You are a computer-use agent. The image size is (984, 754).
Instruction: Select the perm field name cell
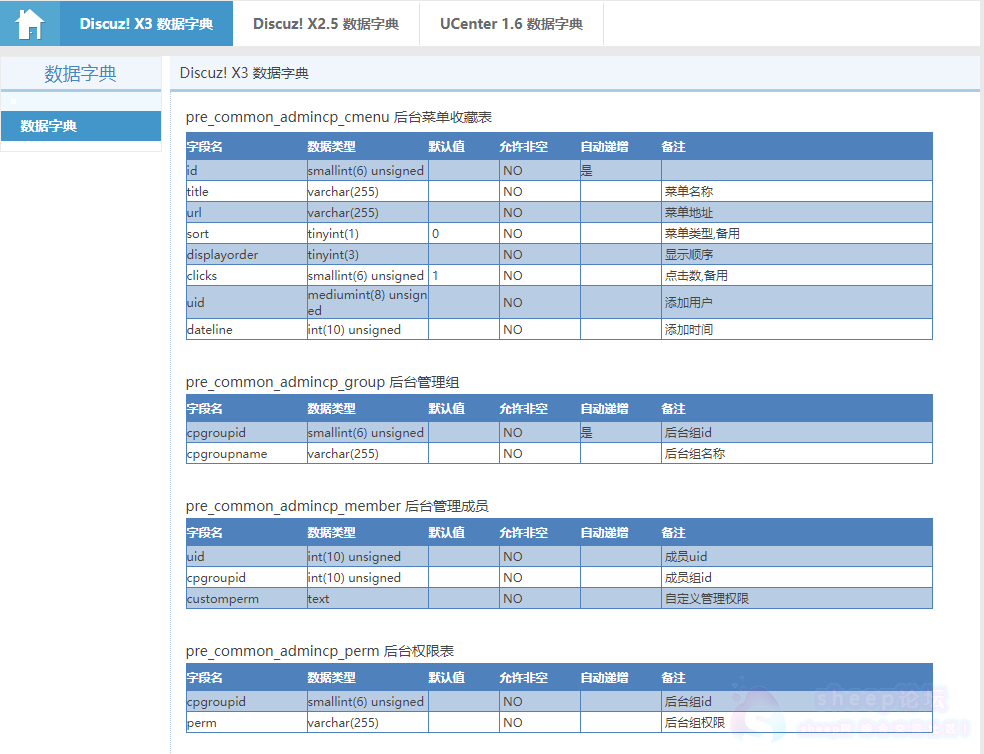(247, 723)
